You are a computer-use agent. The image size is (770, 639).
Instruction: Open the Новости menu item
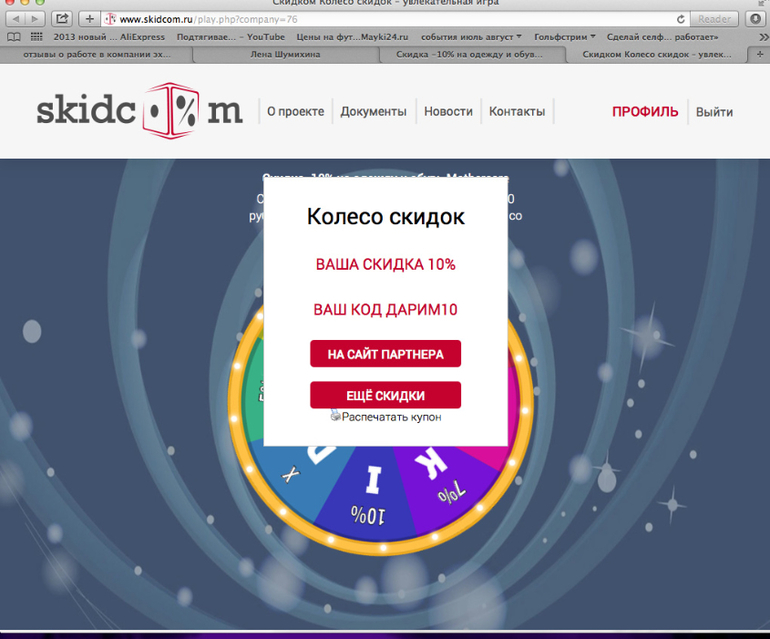click(x=448, y=112)
